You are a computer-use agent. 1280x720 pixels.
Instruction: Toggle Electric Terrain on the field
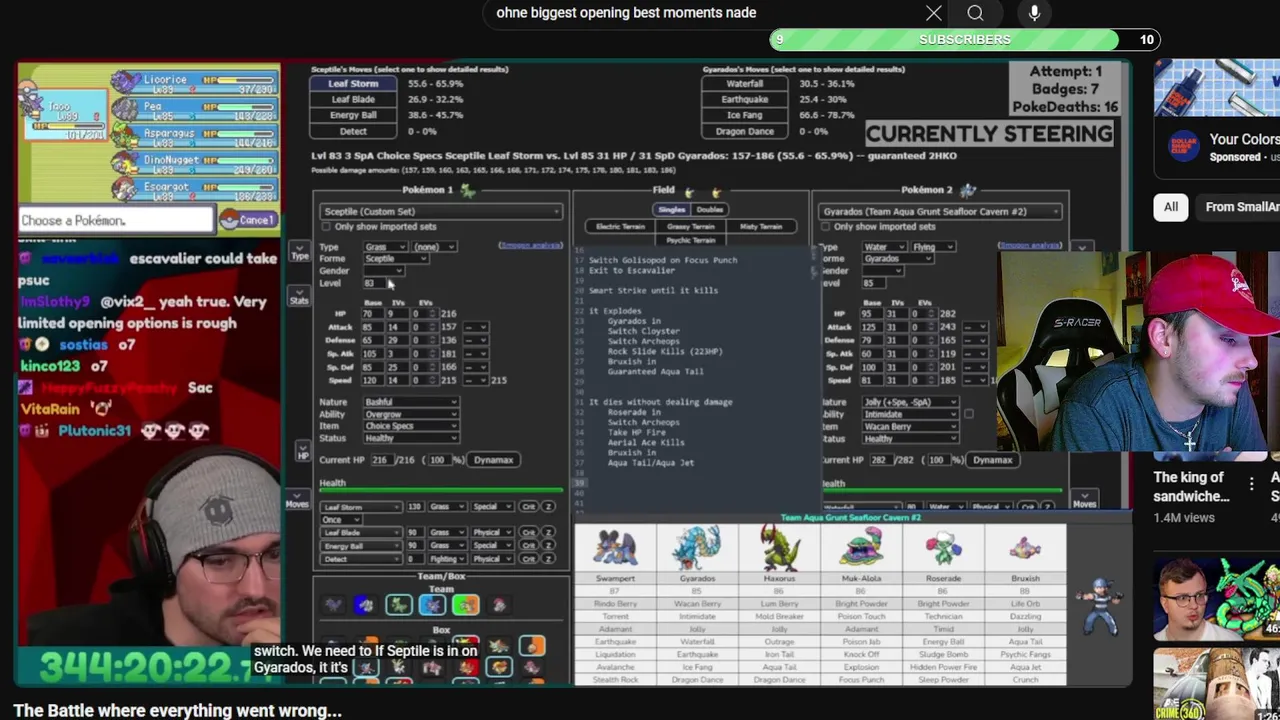coord(620,227)
